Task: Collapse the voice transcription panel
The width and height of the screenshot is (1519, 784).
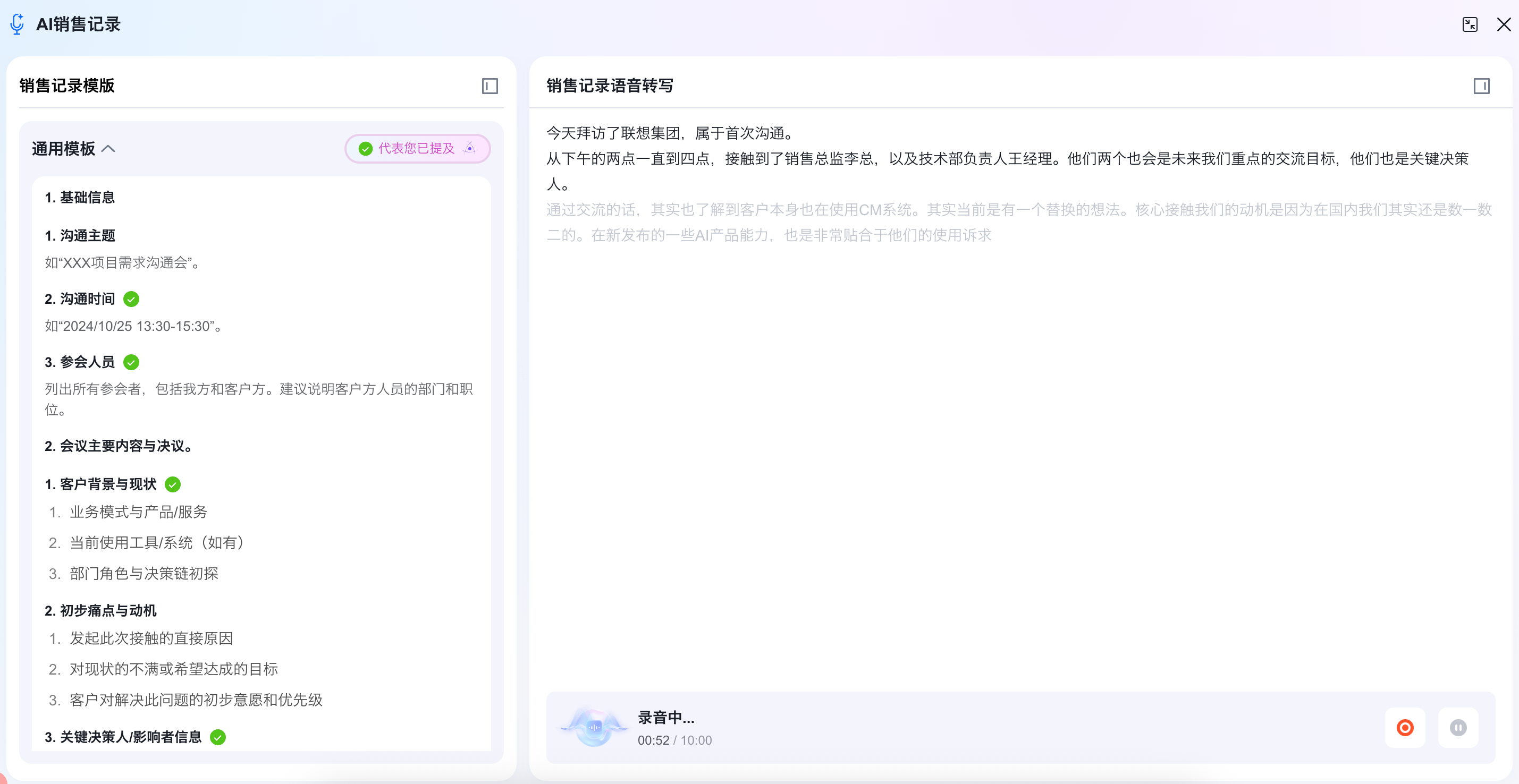Action: (x=1481, y=86)
